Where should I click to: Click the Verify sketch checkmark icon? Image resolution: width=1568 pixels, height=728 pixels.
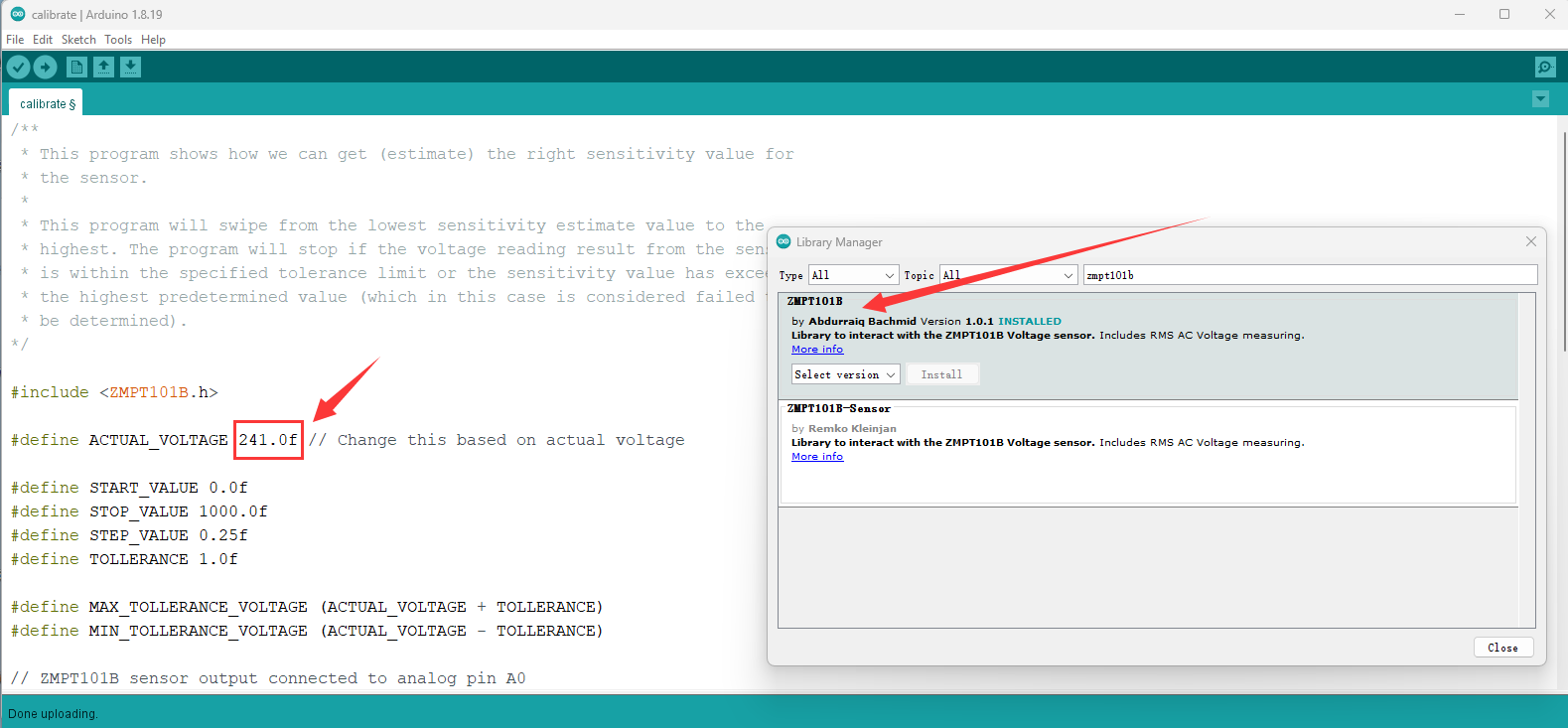[19, 67]
